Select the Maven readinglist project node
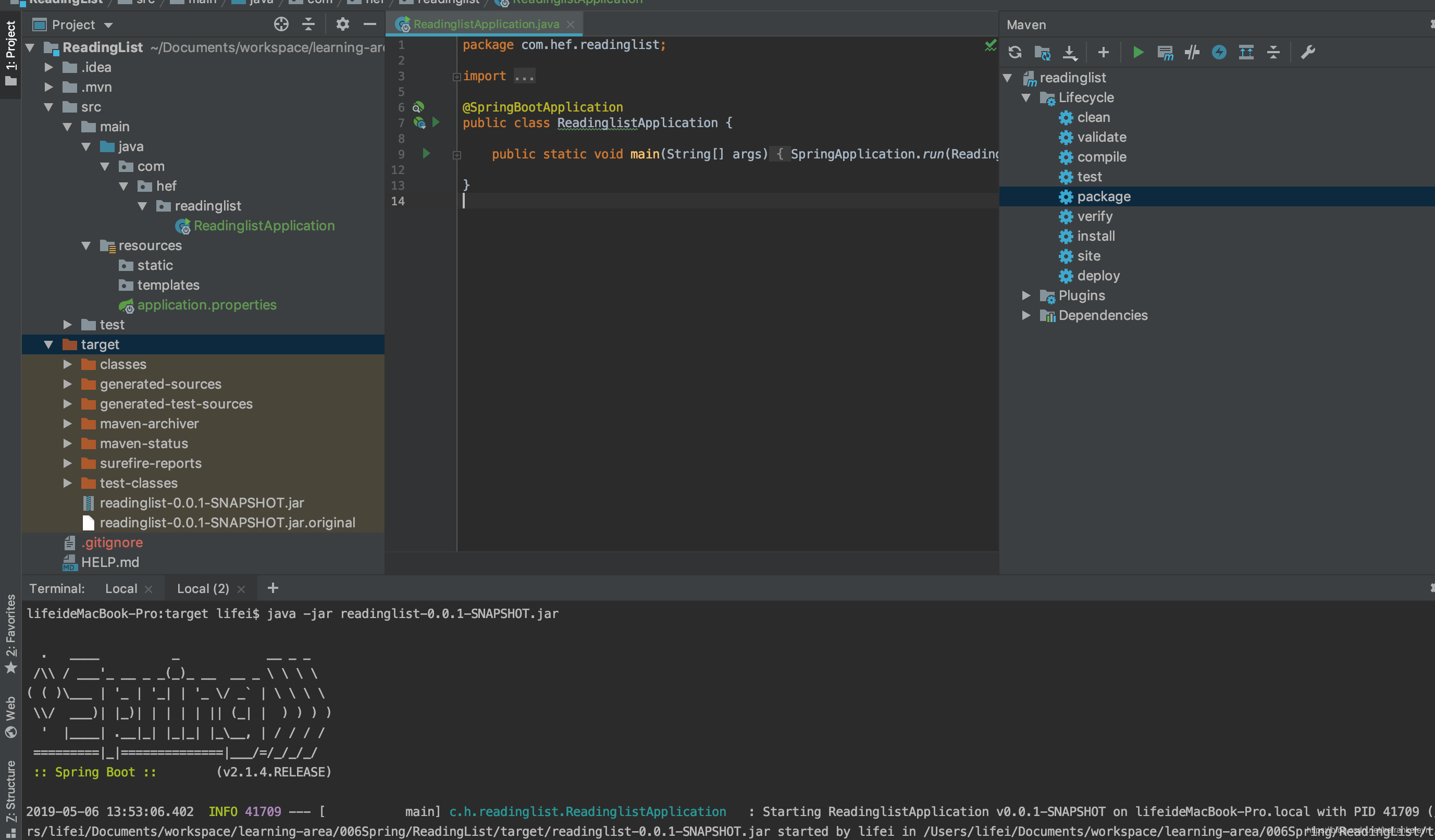The image size is (1435, 840). (x=1073, y=78)
